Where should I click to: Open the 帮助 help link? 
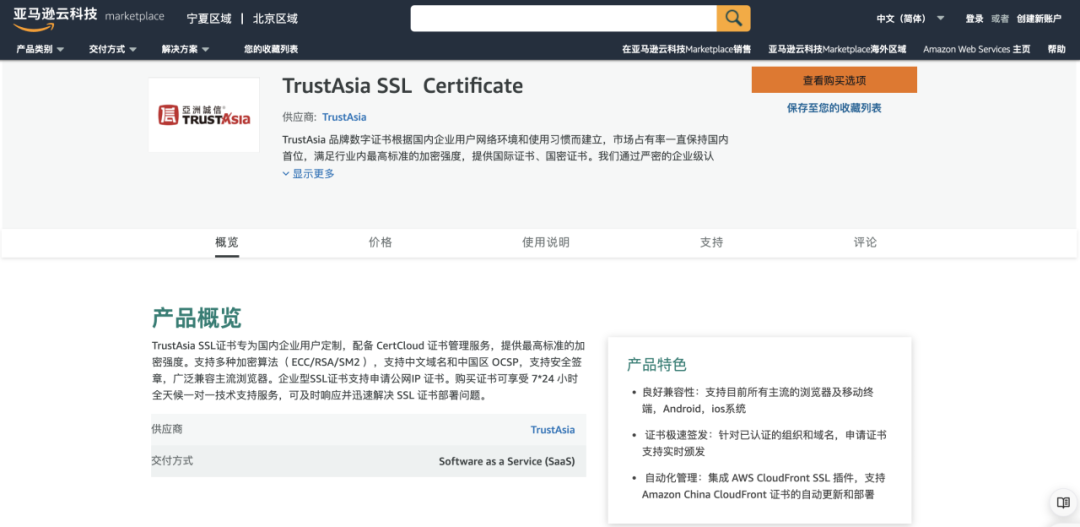click(1057, 49)
